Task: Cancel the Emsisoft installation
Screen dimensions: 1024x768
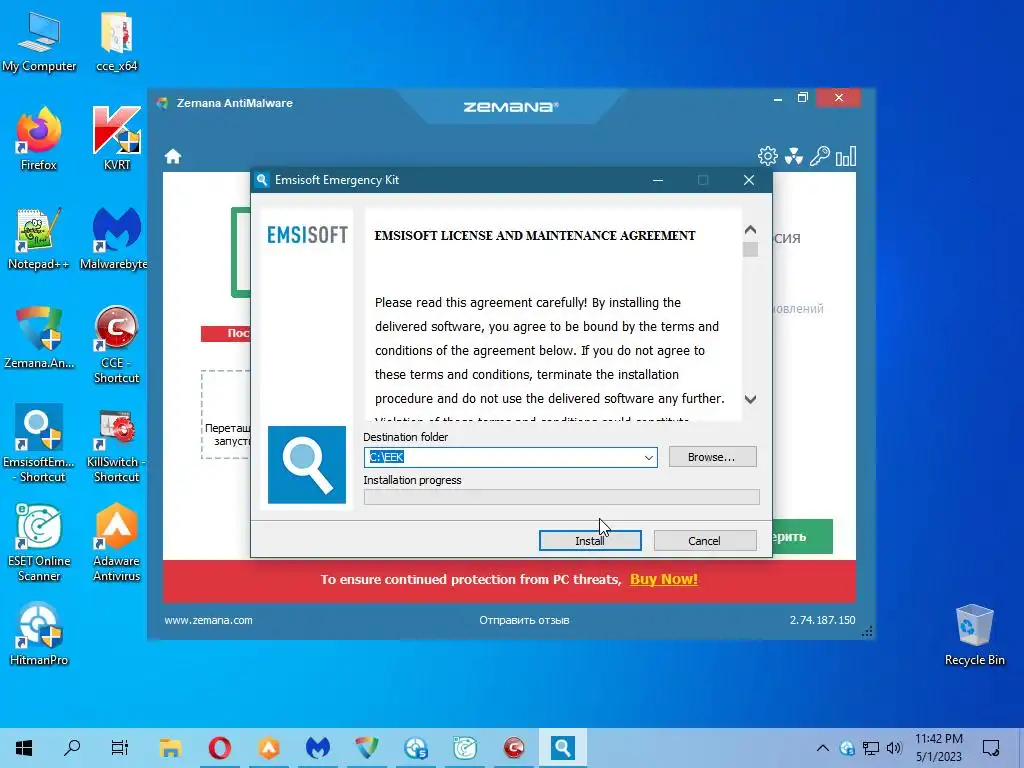Action: pos(705,541)
